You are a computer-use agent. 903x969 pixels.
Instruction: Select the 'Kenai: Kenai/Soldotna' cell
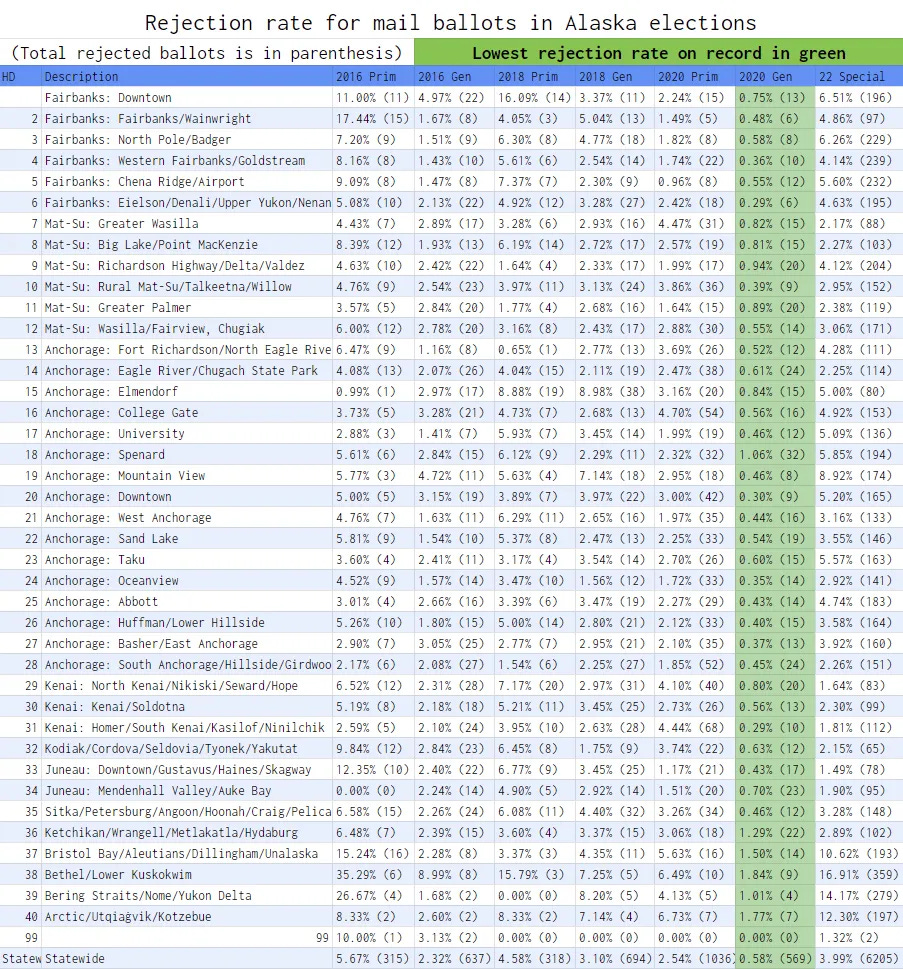(187, 707)
